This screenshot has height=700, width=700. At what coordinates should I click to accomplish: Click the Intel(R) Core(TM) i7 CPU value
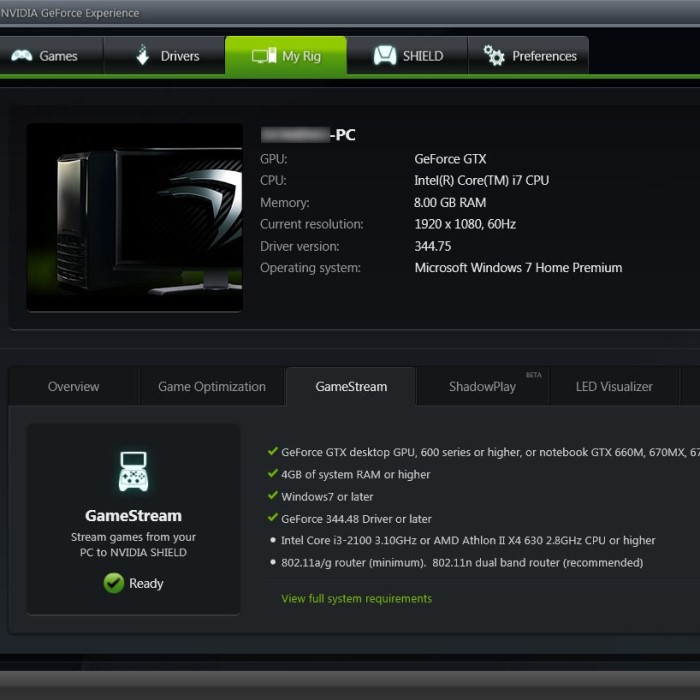click(482, 180)
